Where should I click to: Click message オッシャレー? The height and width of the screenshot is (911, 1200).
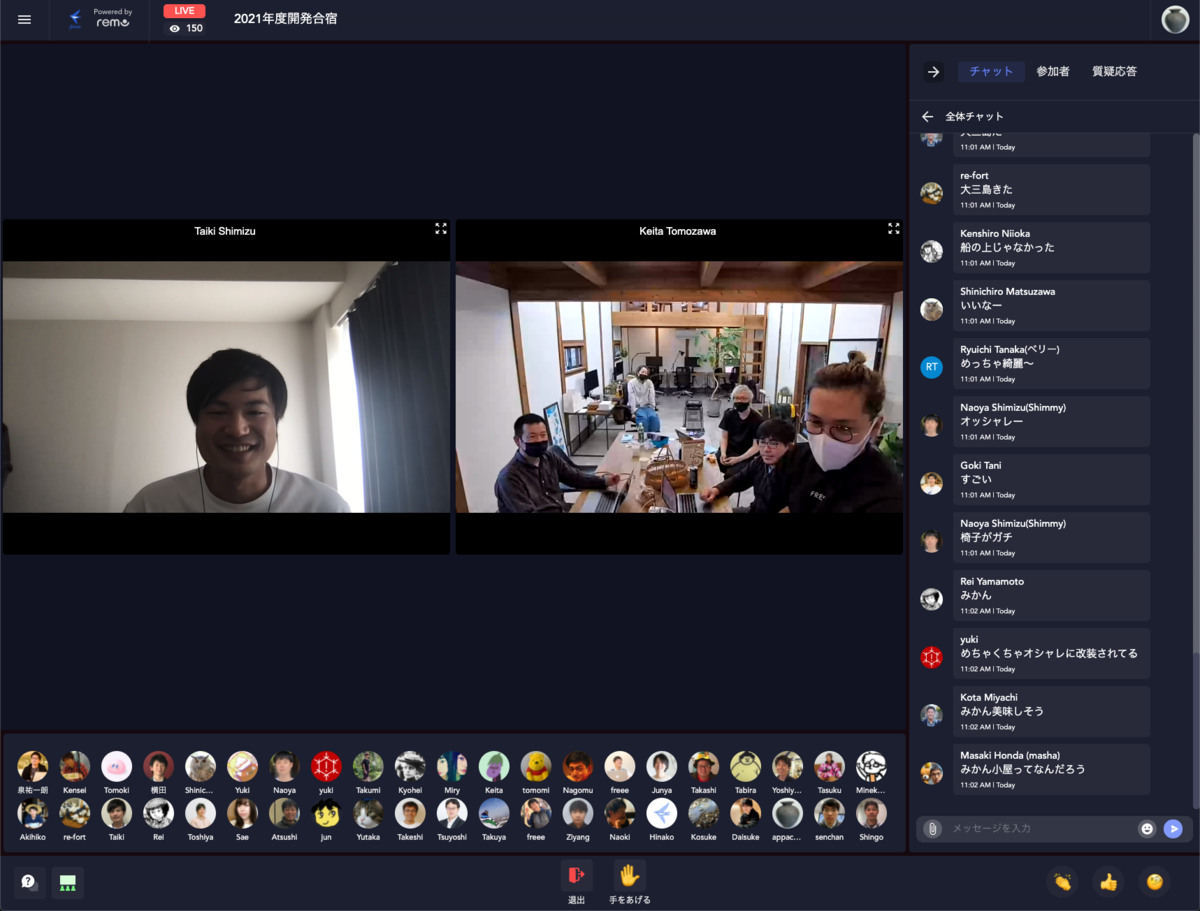pyautogui.click(x=991, y=421)
